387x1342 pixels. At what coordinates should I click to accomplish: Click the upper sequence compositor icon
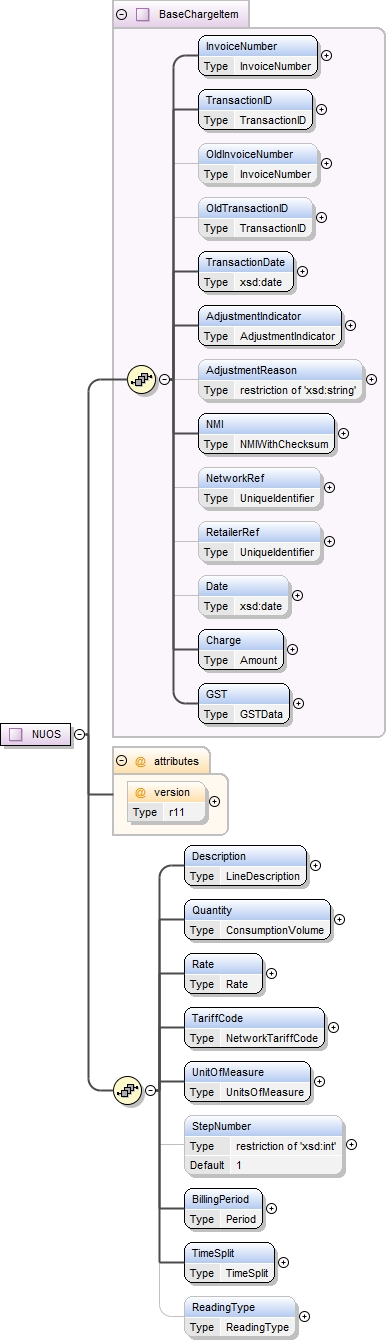click(141, 380)
